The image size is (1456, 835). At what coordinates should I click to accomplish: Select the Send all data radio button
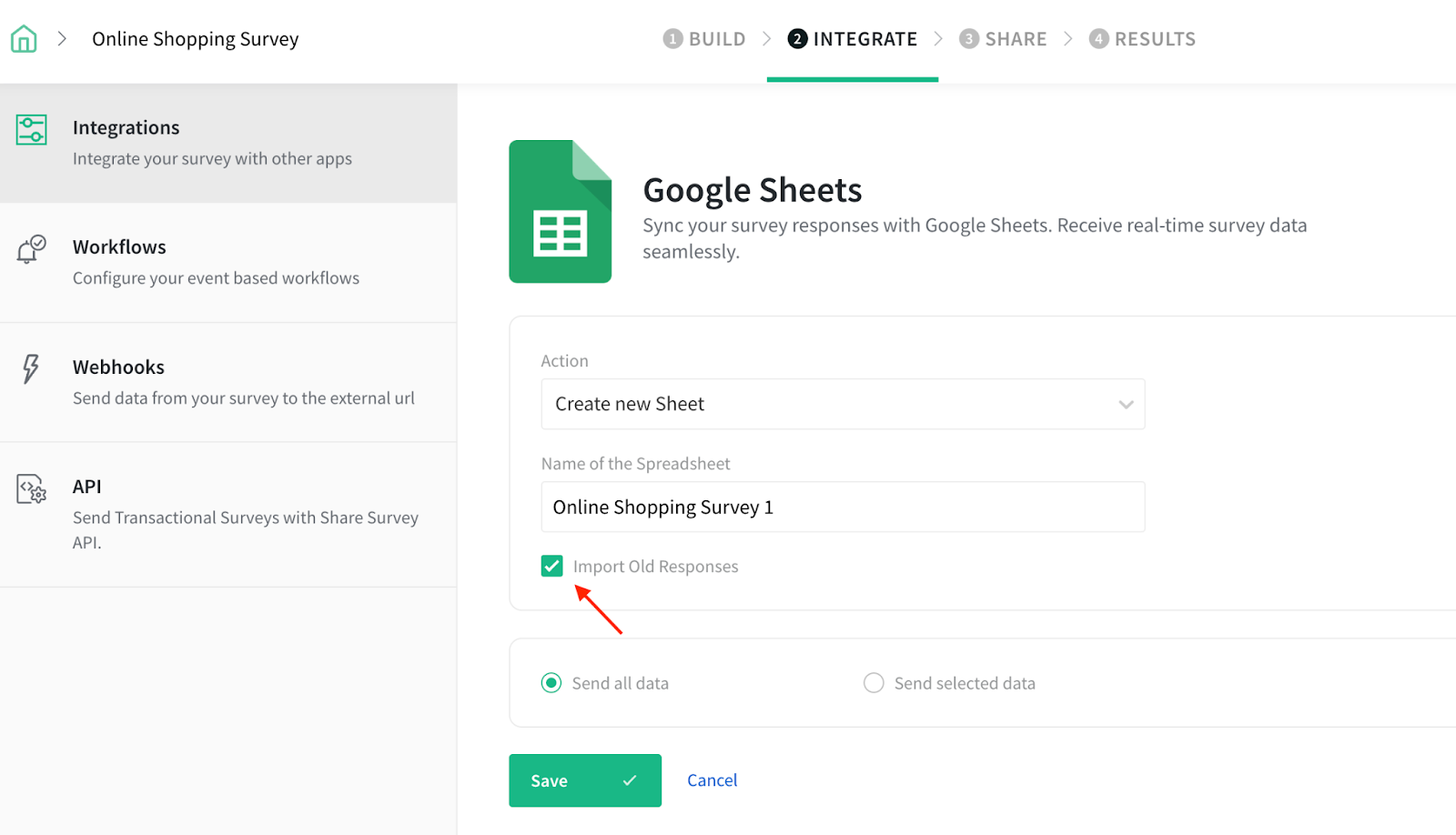[551, 683]
